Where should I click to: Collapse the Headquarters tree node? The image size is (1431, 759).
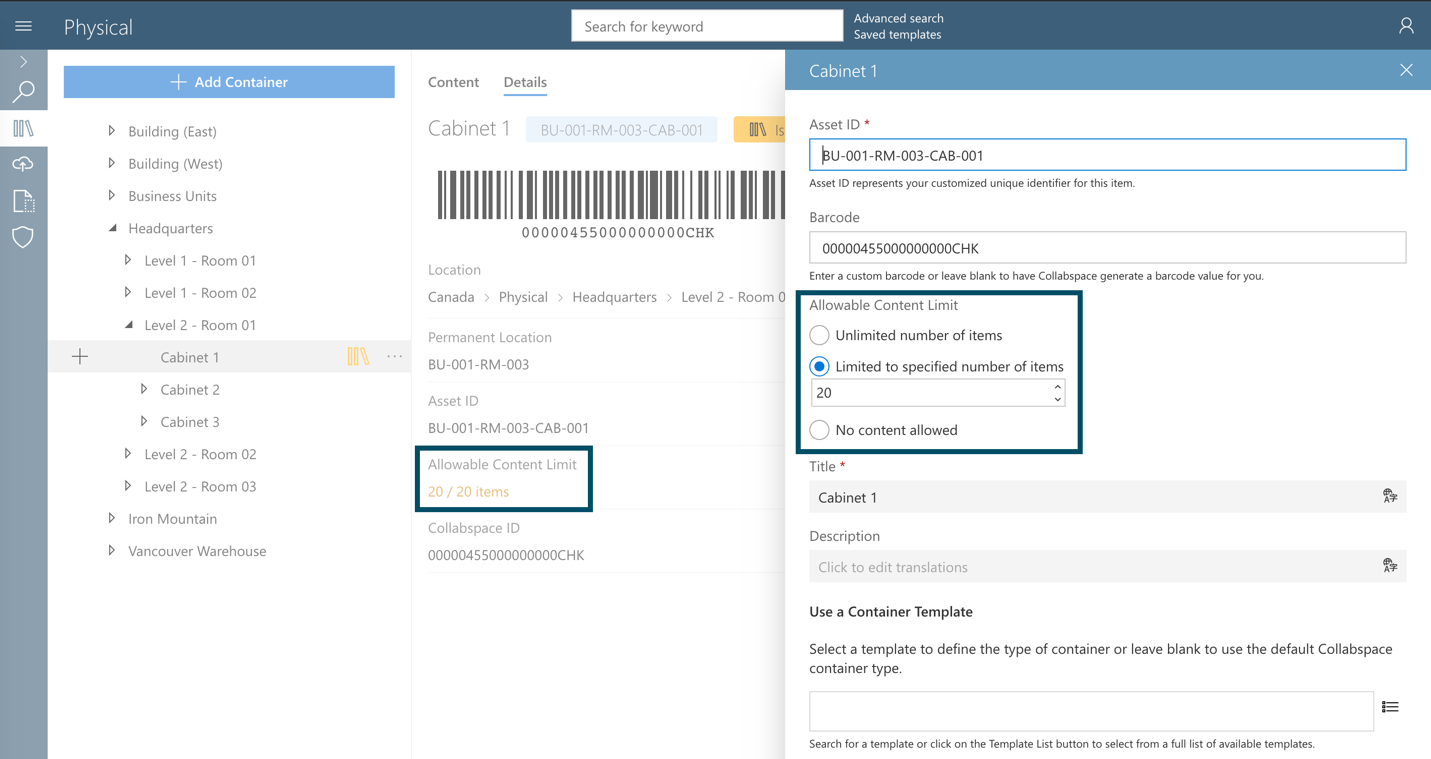click(110, 228)
